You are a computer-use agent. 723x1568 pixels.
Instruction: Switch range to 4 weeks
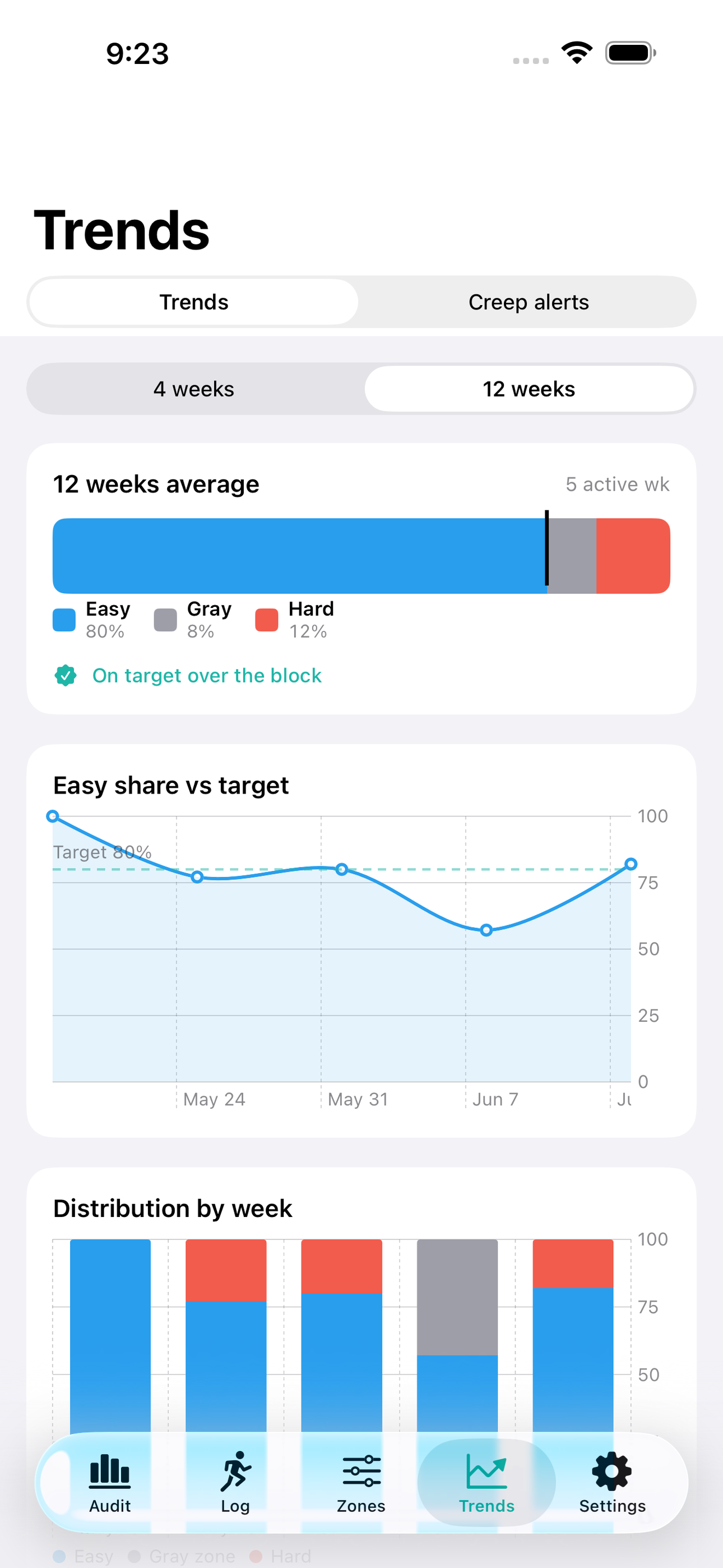(x=194, y=389)
